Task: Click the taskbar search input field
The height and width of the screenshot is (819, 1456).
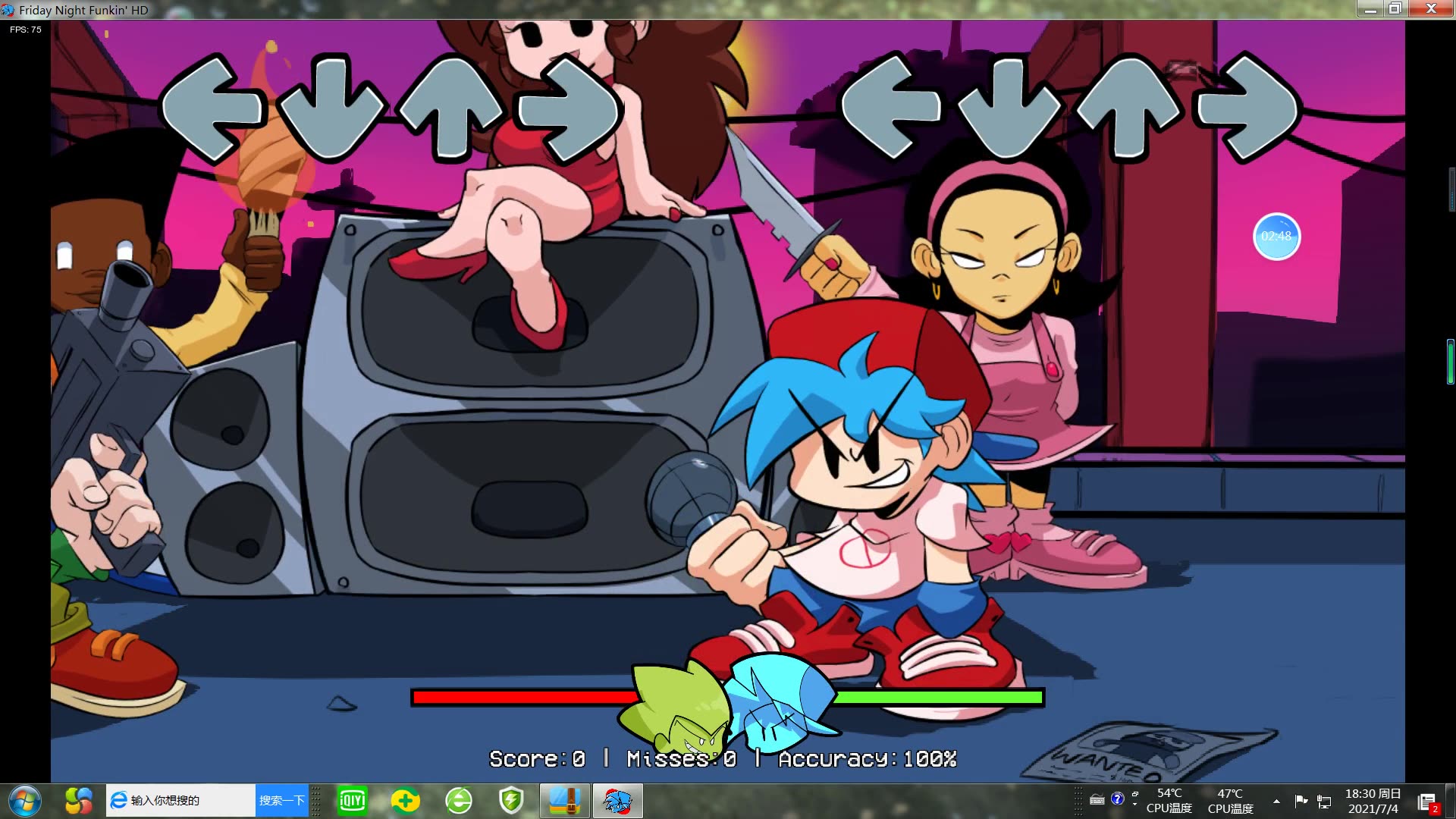Action: coord(182,801)
